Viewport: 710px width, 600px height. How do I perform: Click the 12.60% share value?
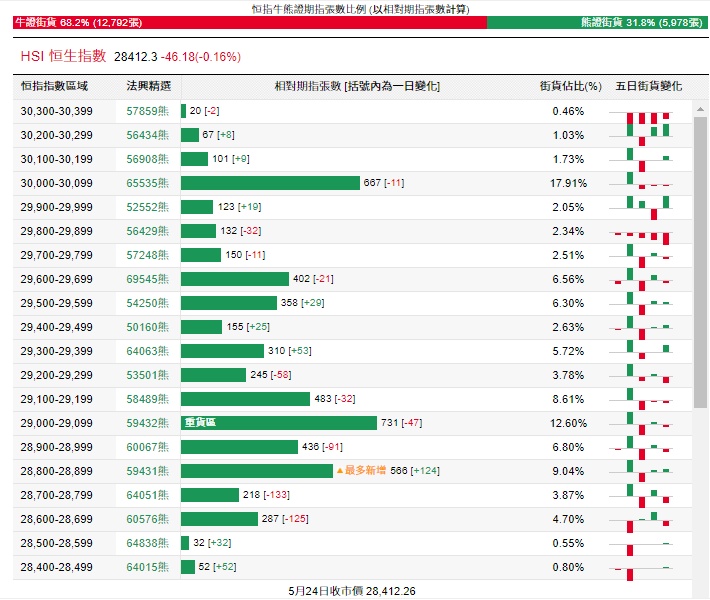coord(568,423)
